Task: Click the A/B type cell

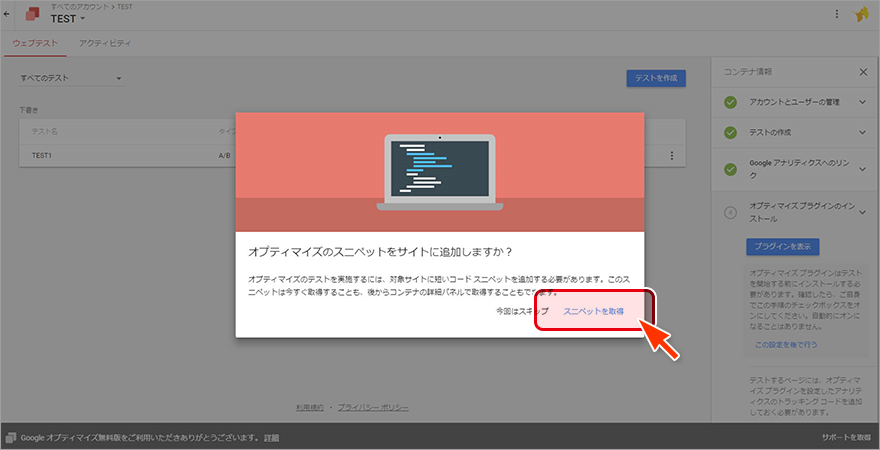Action: 224,156
